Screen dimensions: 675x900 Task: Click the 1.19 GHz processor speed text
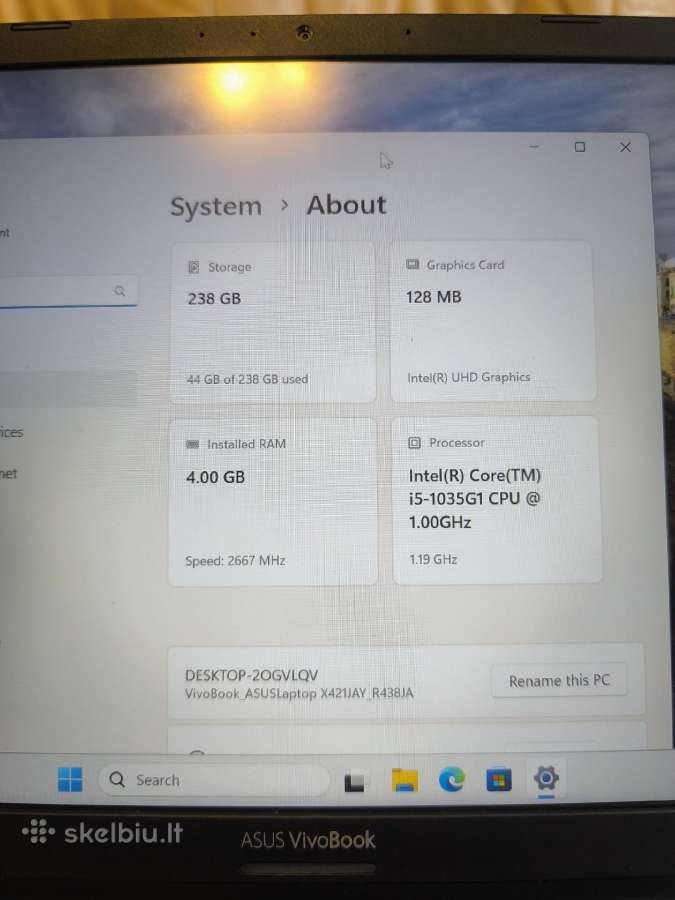(433, 559)
